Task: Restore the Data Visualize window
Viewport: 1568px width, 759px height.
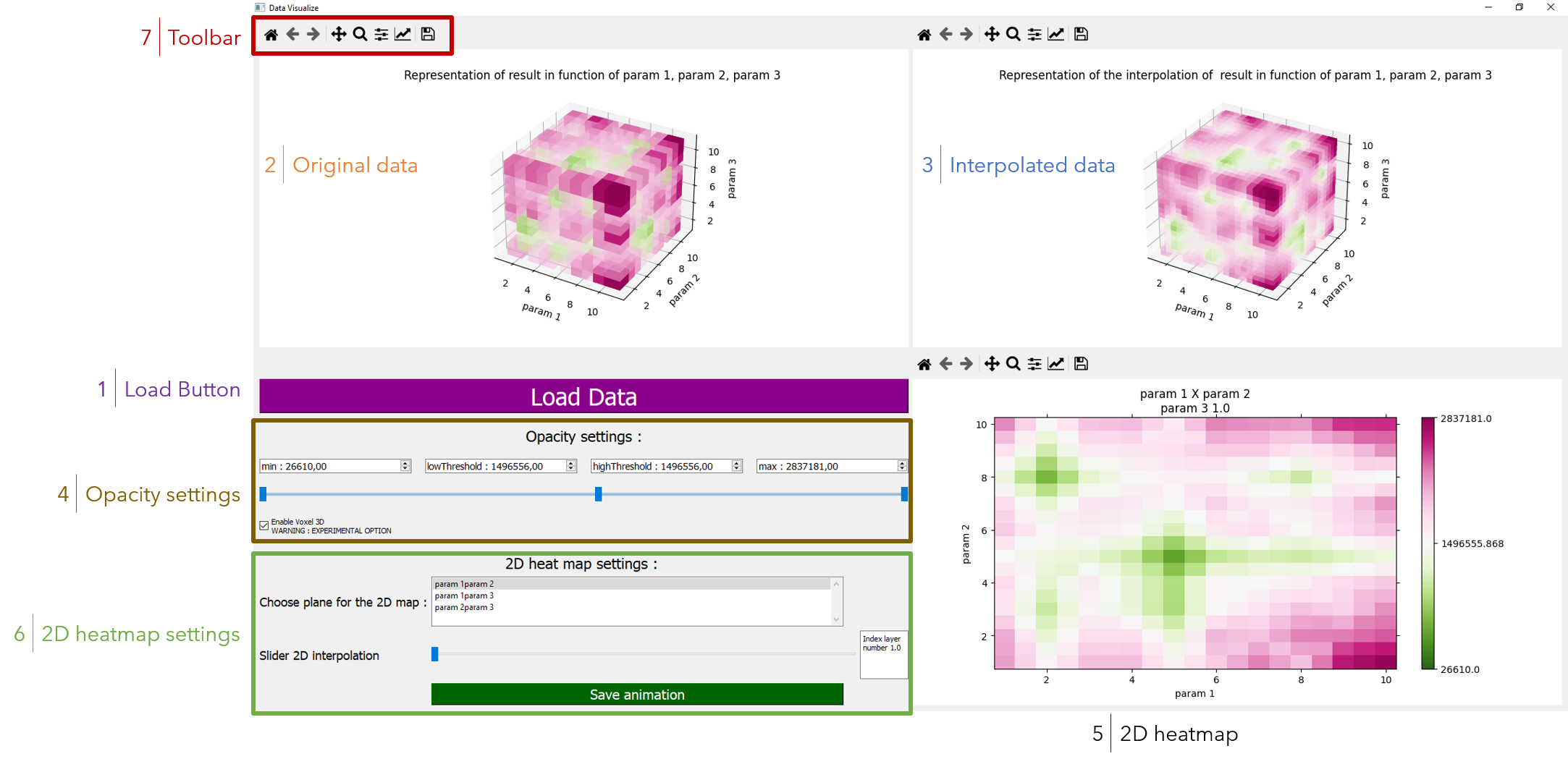Action: pos(1519,7)
